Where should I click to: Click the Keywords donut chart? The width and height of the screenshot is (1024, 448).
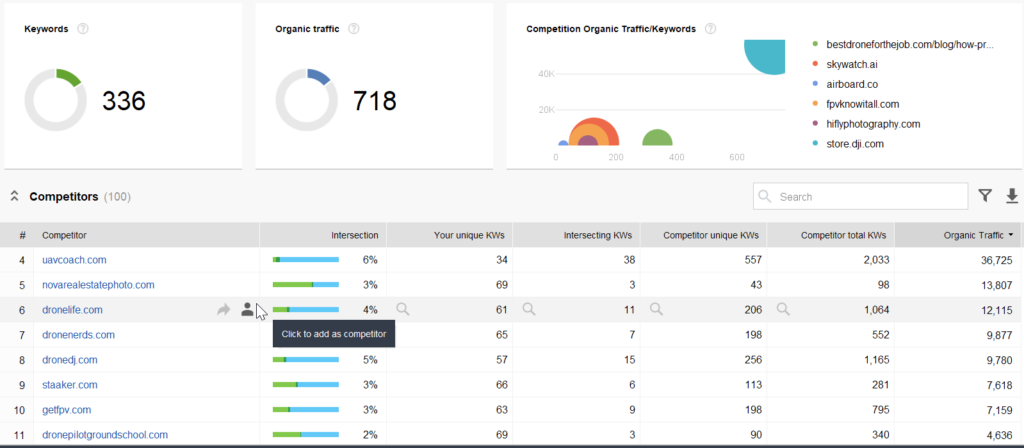click(x=56, y=100)
